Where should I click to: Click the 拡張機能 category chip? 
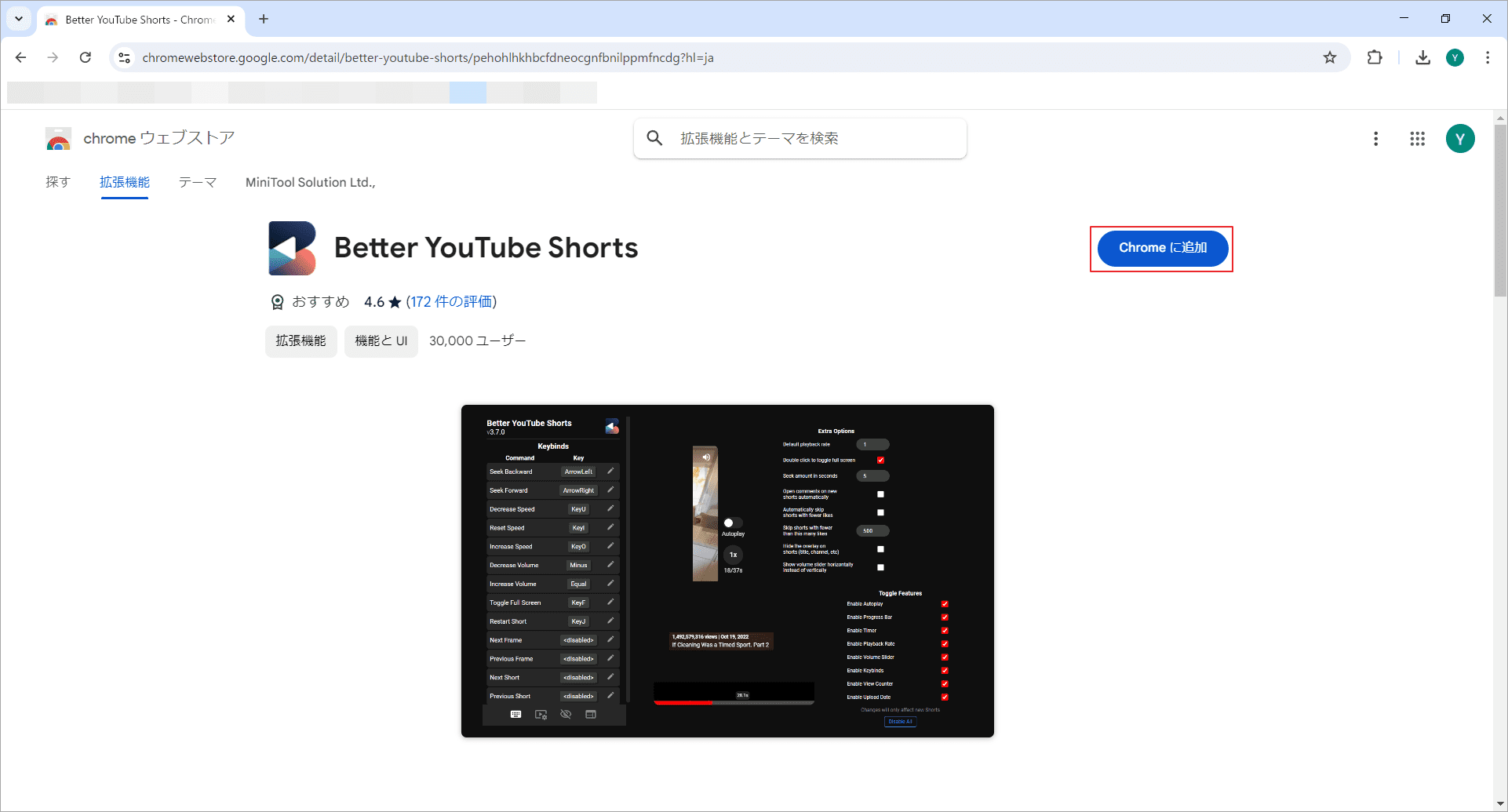click(x=301, y=341)
